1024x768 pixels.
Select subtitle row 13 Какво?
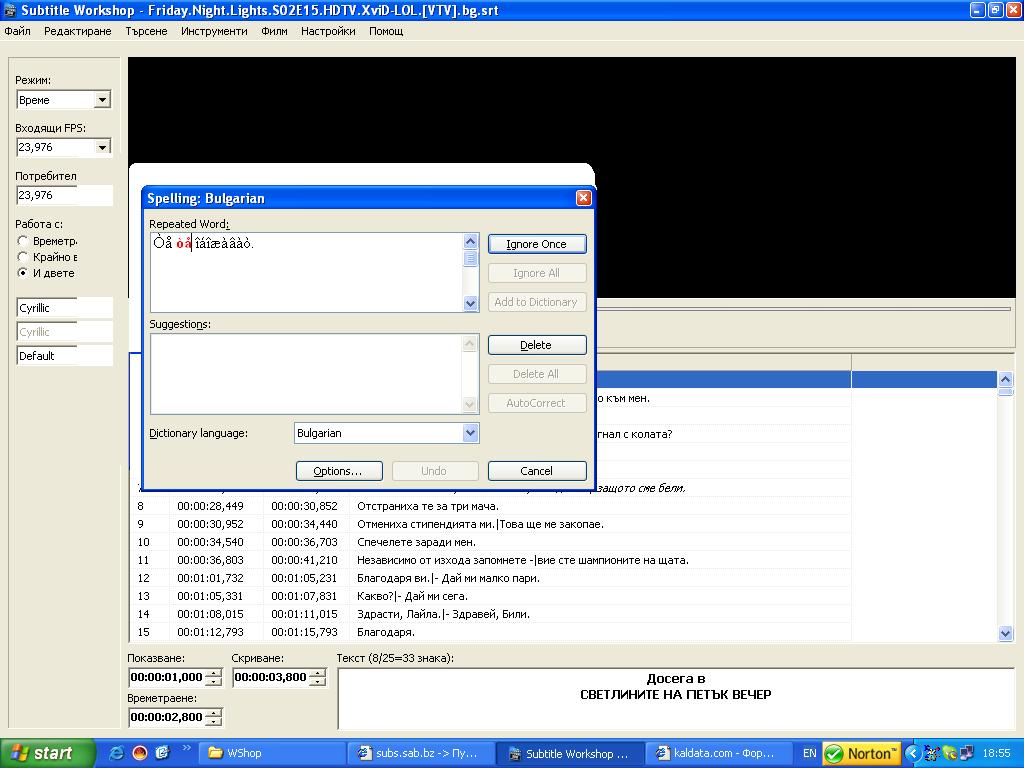[x=491, y=596]
